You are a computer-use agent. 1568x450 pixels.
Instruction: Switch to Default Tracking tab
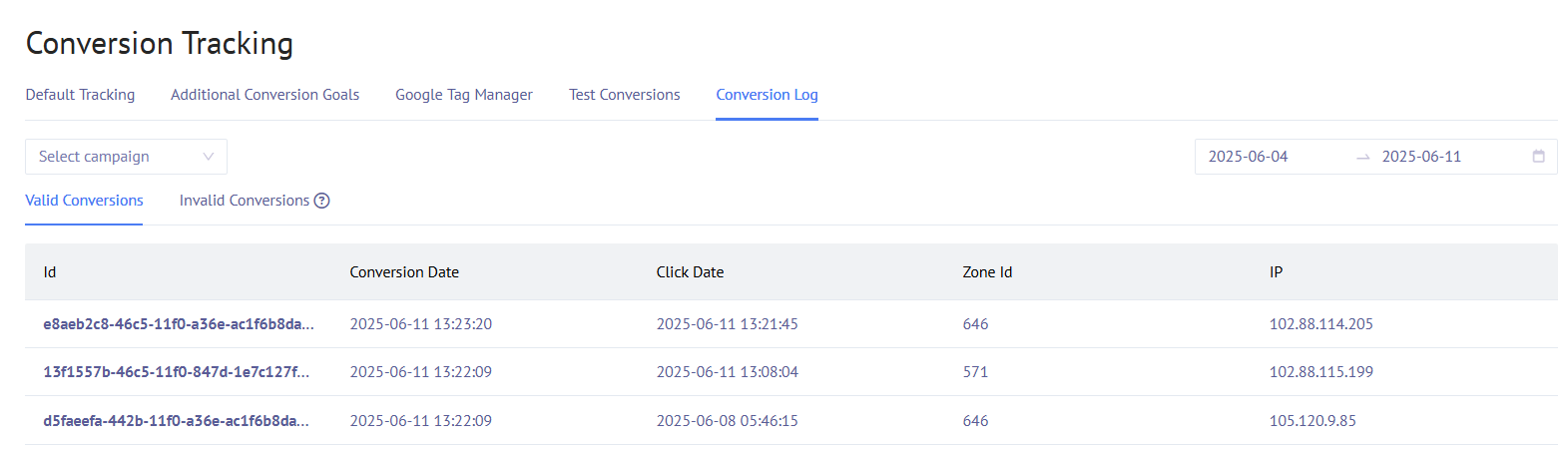(x=80, y=95)
